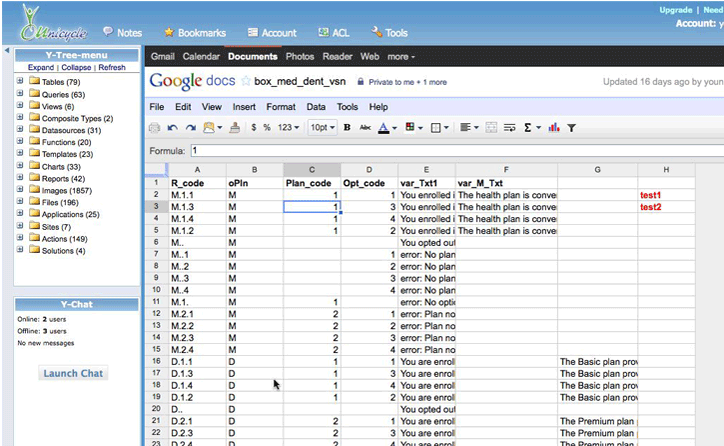Image resolution: width=724 pixels, height=446 pixels.
Task: Click the print icon in toolbar
Action: click(x=154, y=128)
